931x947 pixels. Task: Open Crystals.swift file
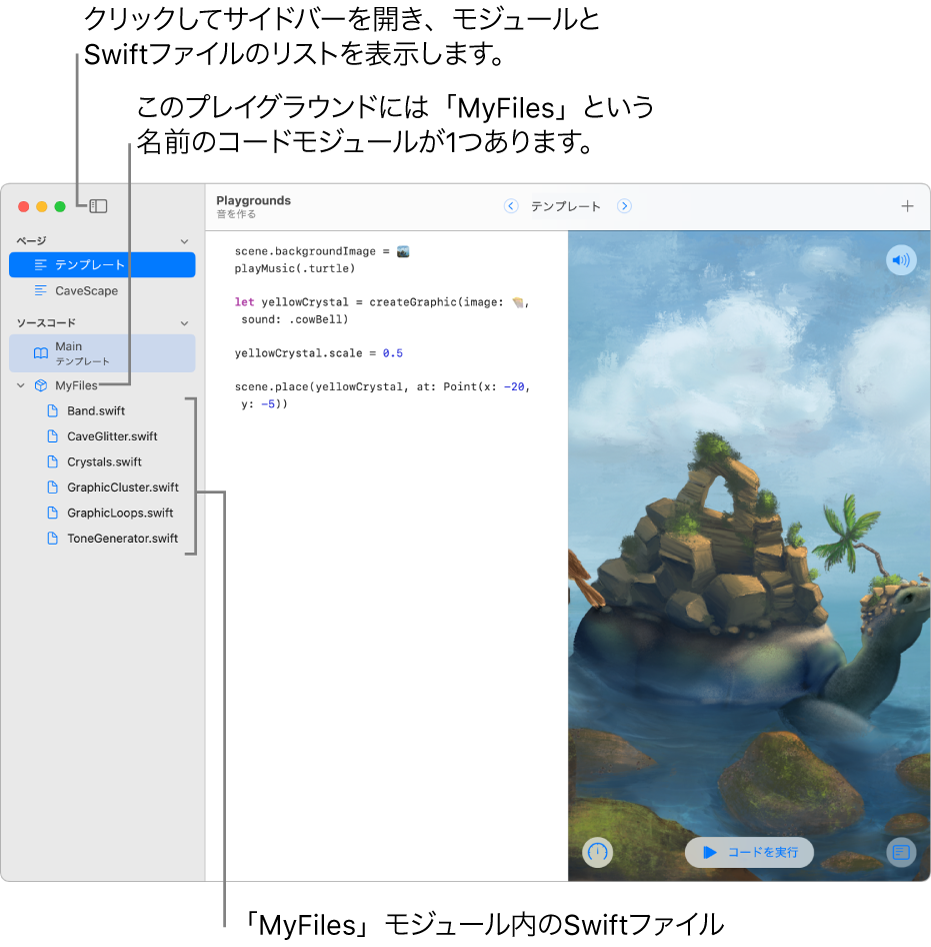(x=102, y=461)
